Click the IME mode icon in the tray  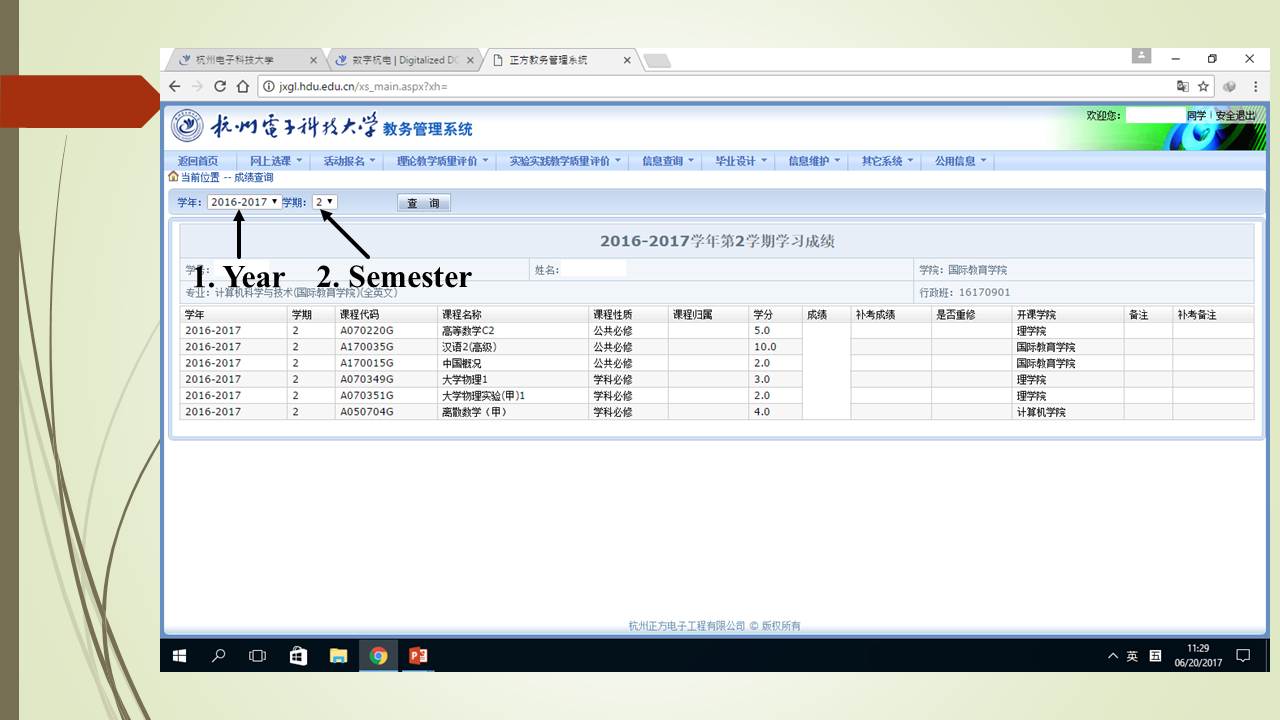click(x=1156, y=656)
